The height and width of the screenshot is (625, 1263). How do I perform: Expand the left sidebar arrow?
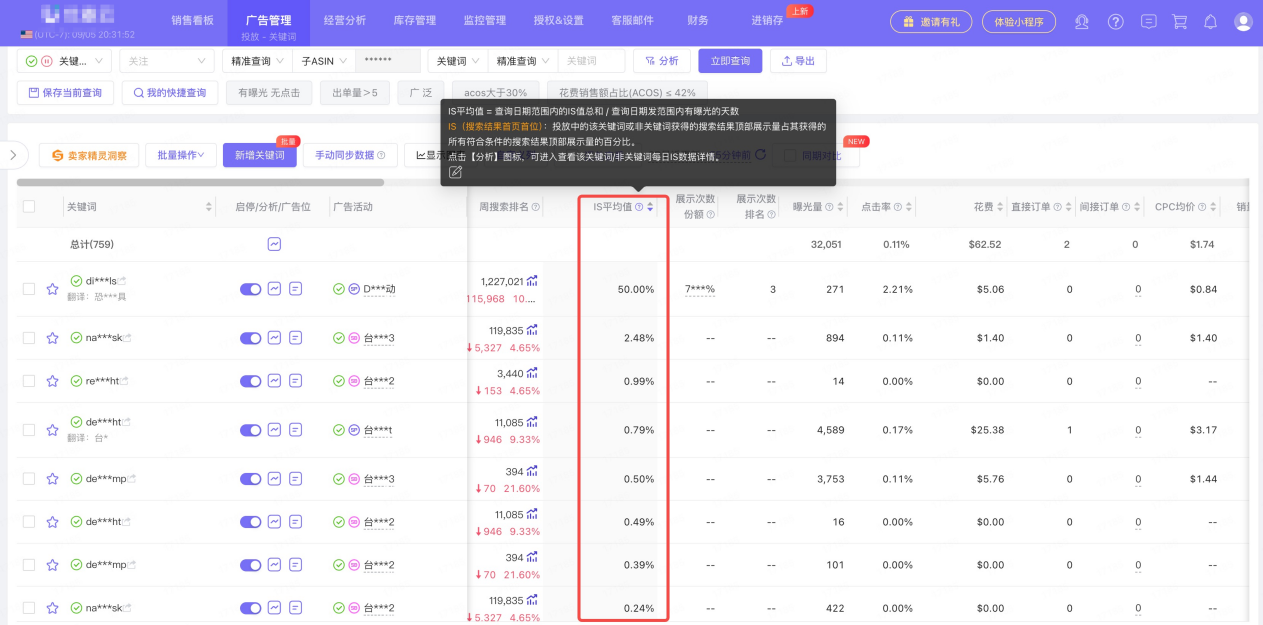[12, 155]
